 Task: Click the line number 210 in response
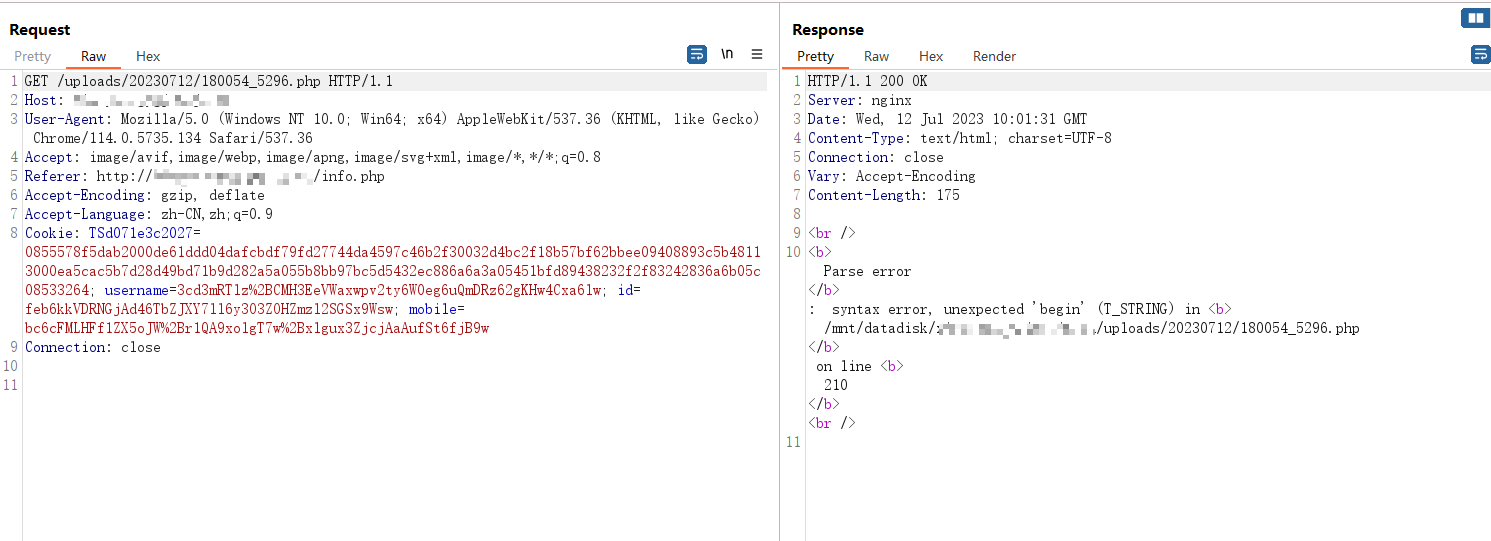[836, 385]
